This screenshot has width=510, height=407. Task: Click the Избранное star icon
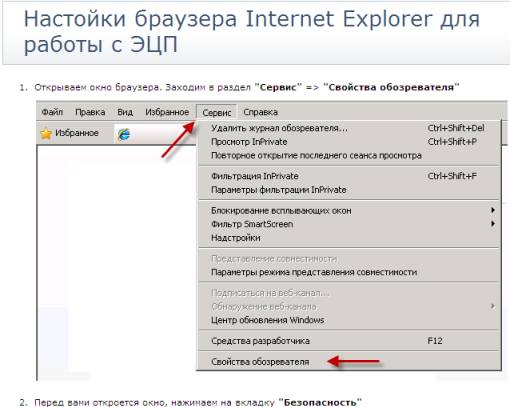coord(46,133)
